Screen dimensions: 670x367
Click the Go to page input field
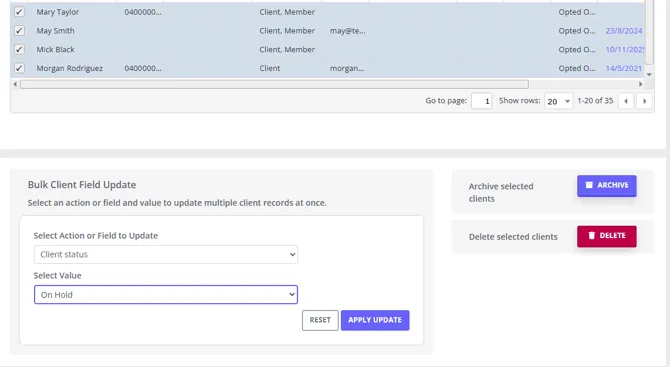[482, 101]
